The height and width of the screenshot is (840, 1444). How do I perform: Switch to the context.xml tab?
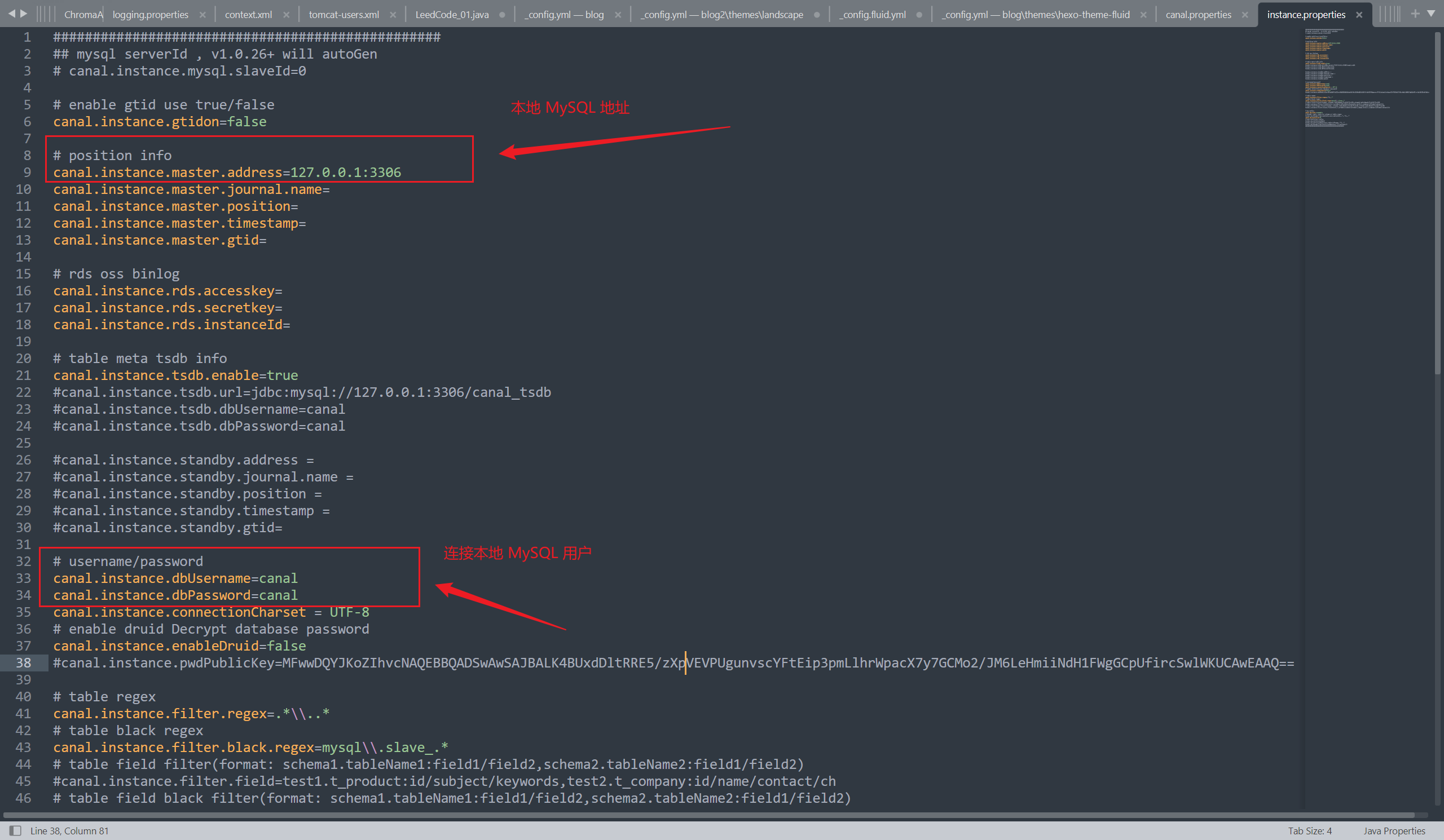coord(248,15)
